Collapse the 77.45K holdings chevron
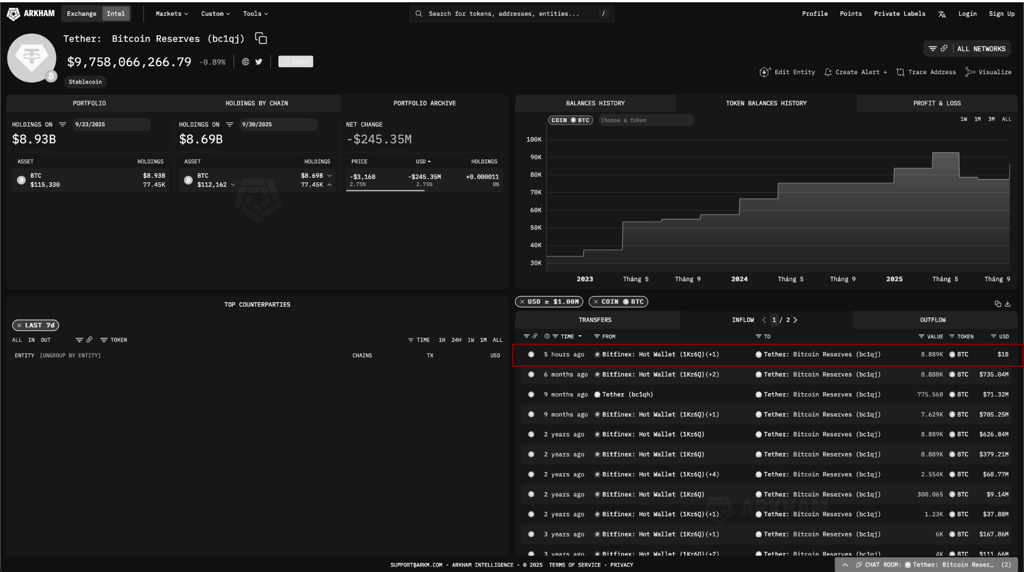Image resolution: width=1024 pixels, height=572 pixels. click(x=329, y=185)
